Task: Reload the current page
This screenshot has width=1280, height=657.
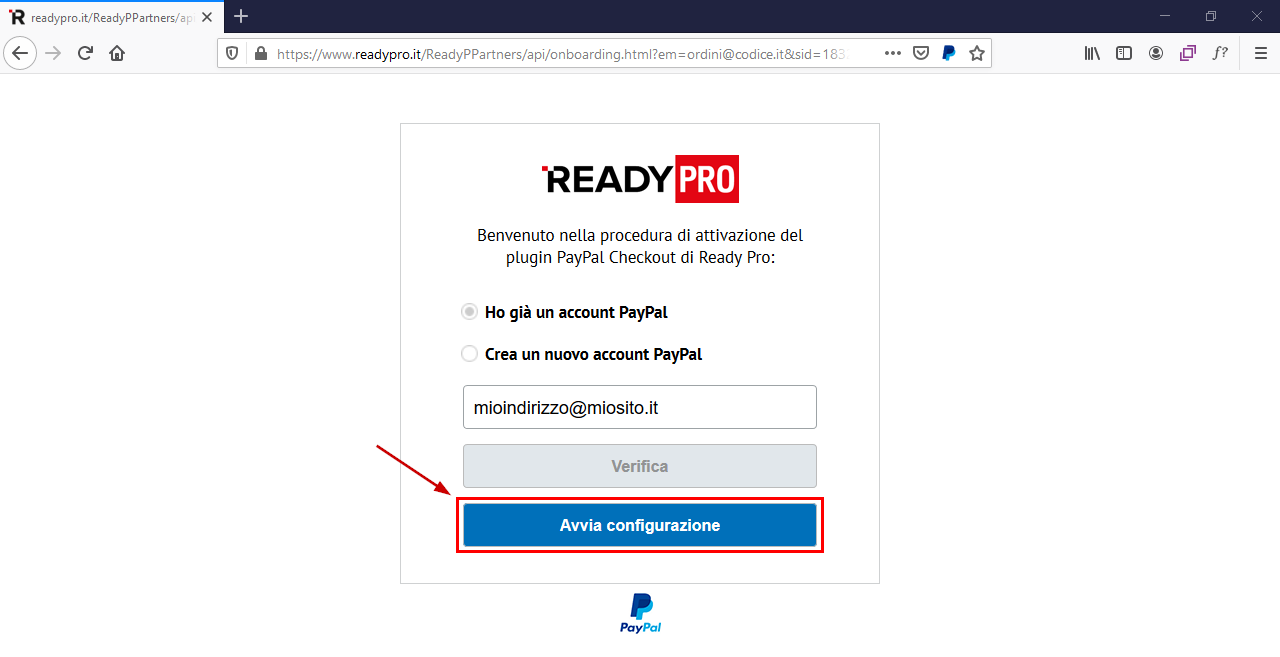Action: [85, 53]
